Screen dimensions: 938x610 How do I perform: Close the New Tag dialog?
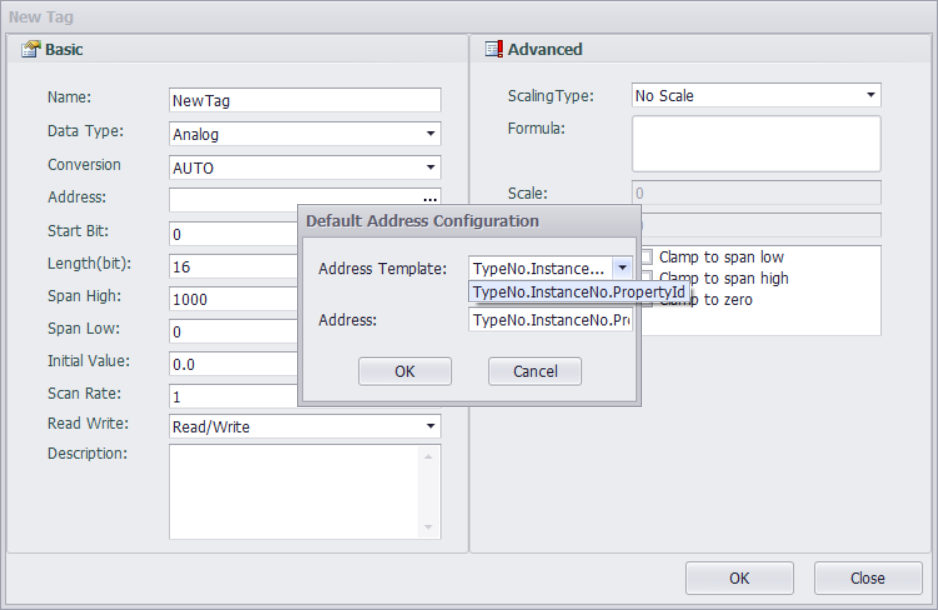867,578
